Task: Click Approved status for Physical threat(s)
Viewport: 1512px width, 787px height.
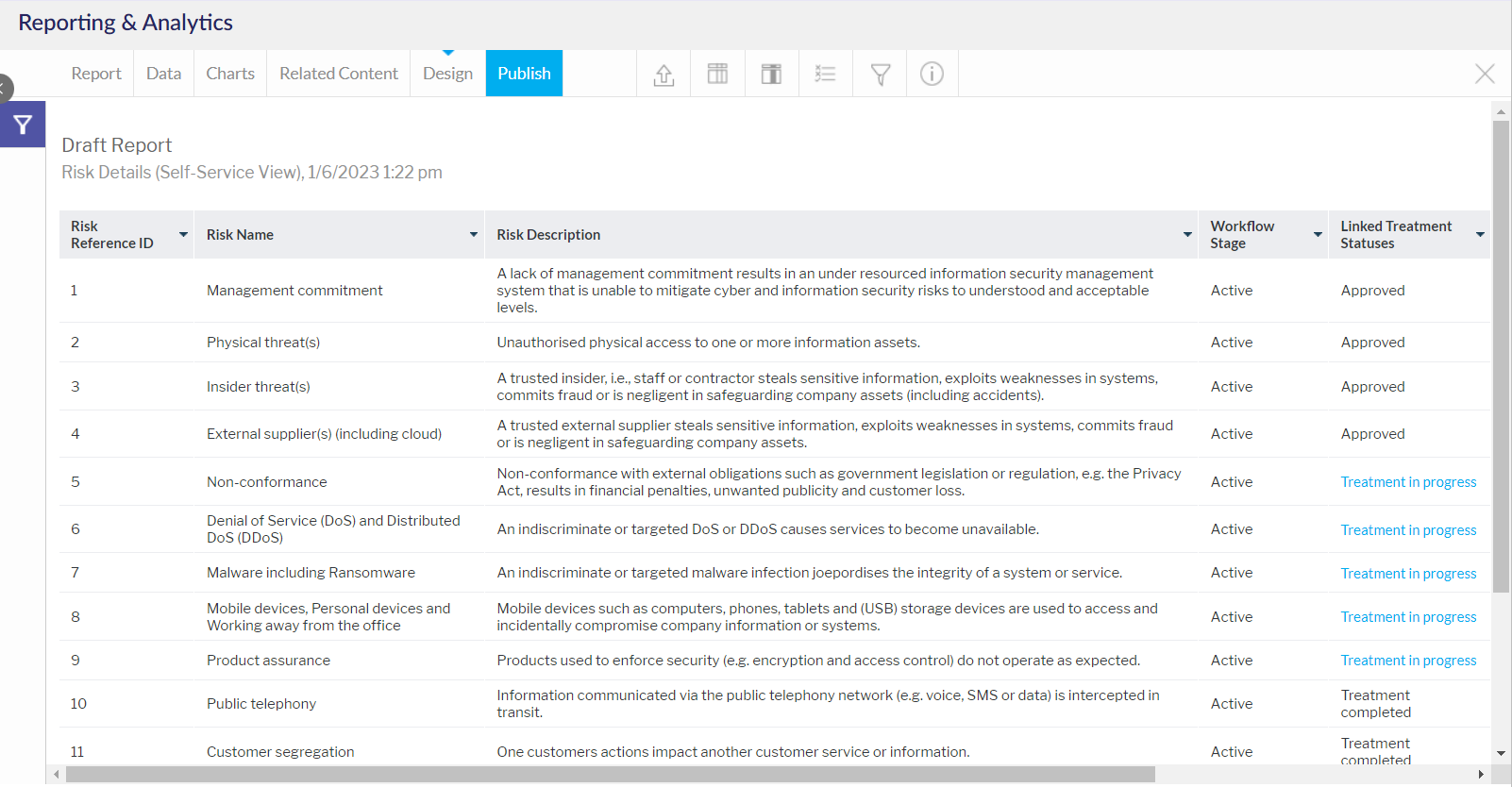Action: click(1372, 343)
